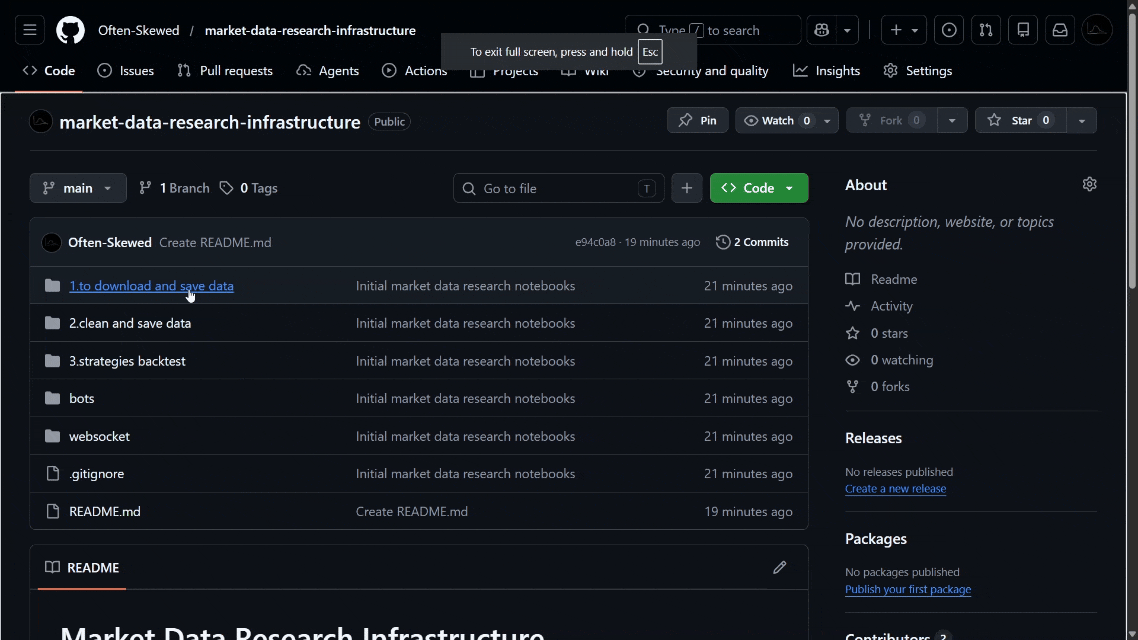Go to GitHub home via Octocat logo

point(70,30)
